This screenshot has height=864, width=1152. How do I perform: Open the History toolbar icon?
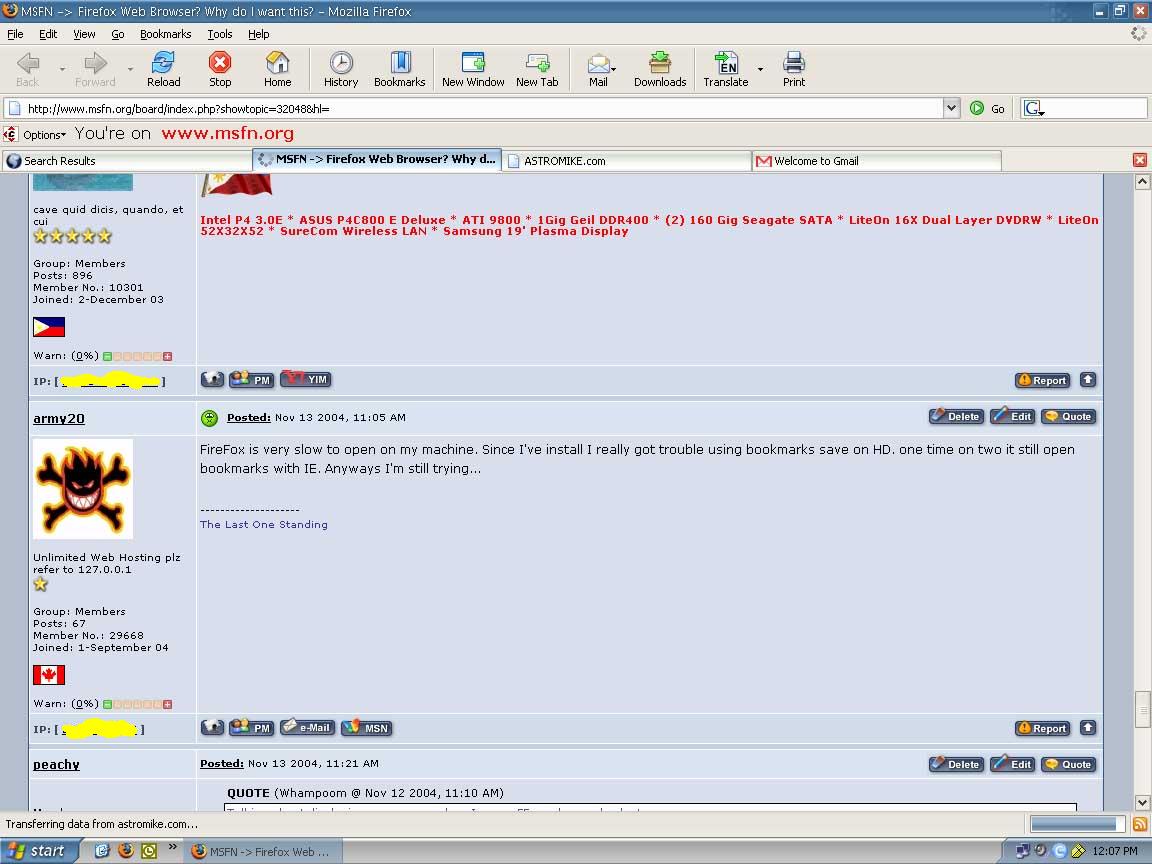point(341,70)
